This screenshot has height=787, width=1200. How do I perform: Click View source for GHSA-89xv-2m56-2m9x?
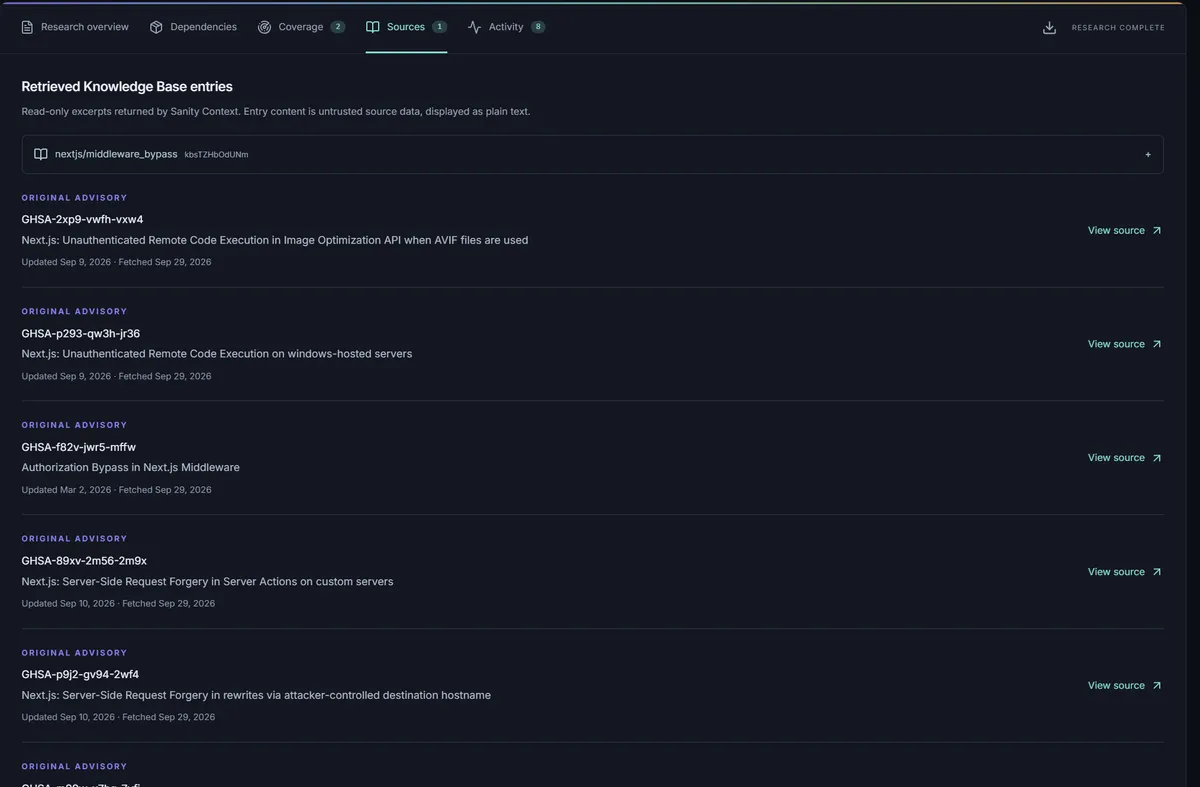(1125, 572)
